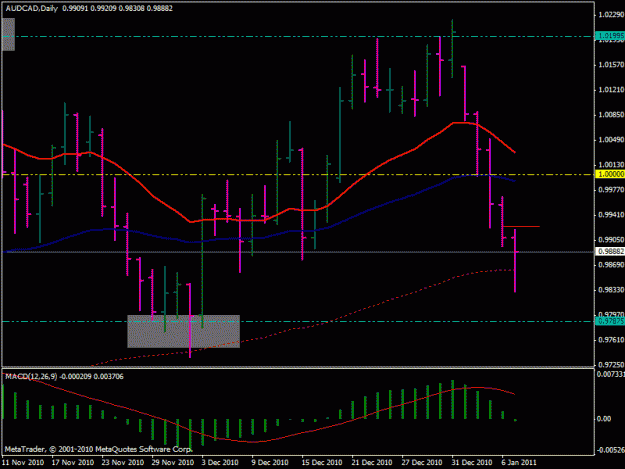This screenshot has width=625, height=469.
Task: Select the 31 Dec 2010 date label
Action: coord(472,463)
